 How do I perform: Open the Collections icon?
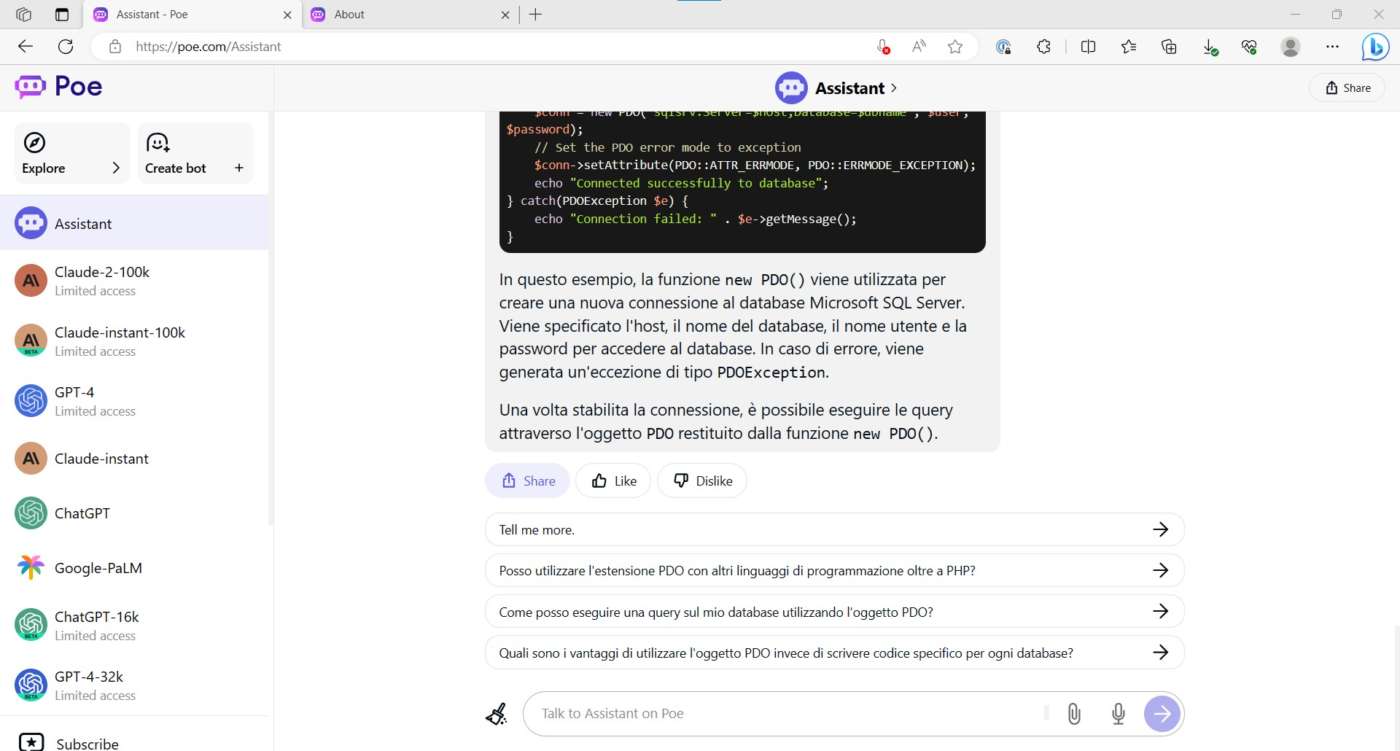1169,46
